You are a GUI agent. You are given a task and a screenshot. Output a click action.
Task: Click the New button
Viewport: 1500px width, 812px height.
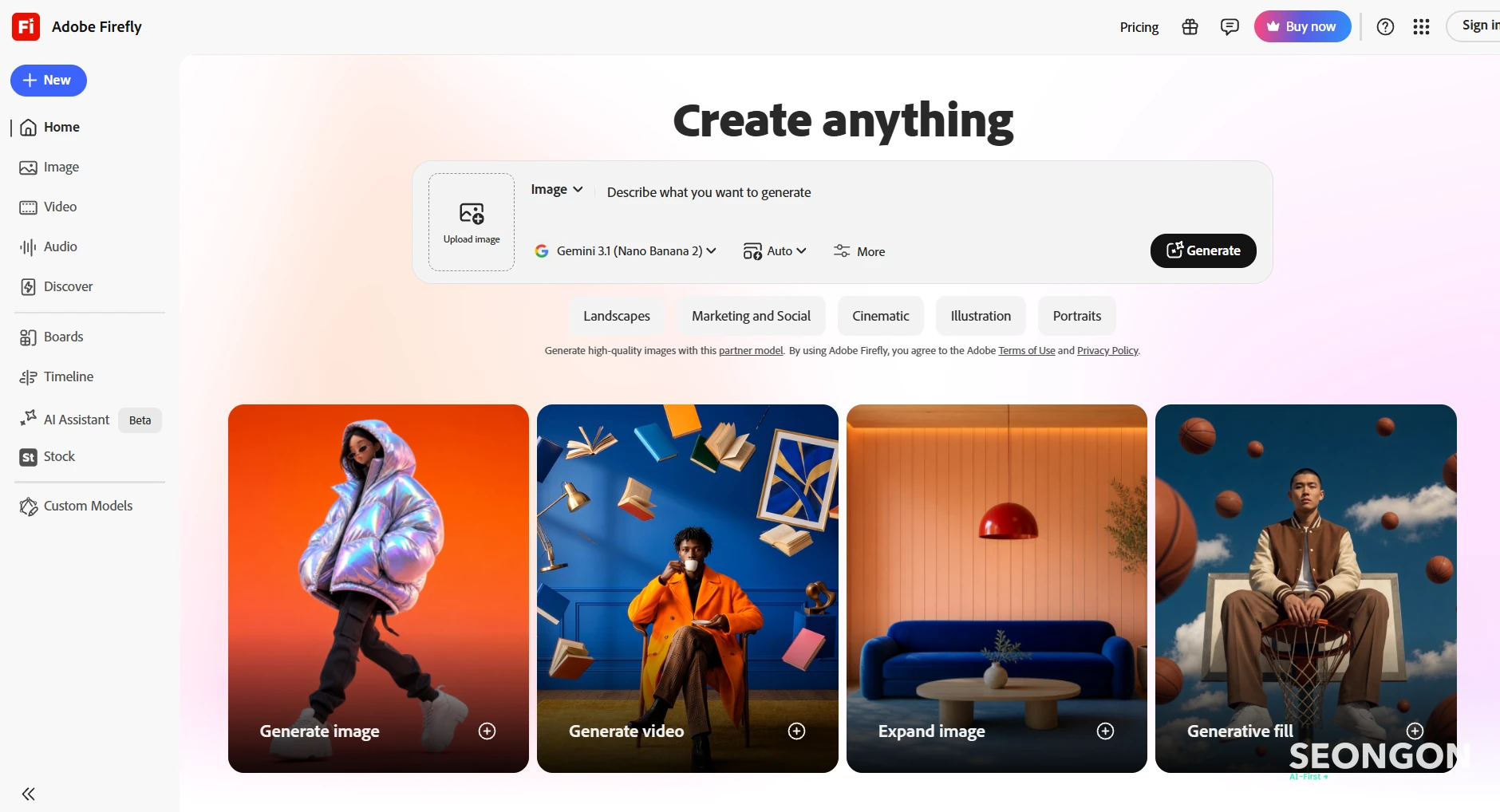coord(49,81)
